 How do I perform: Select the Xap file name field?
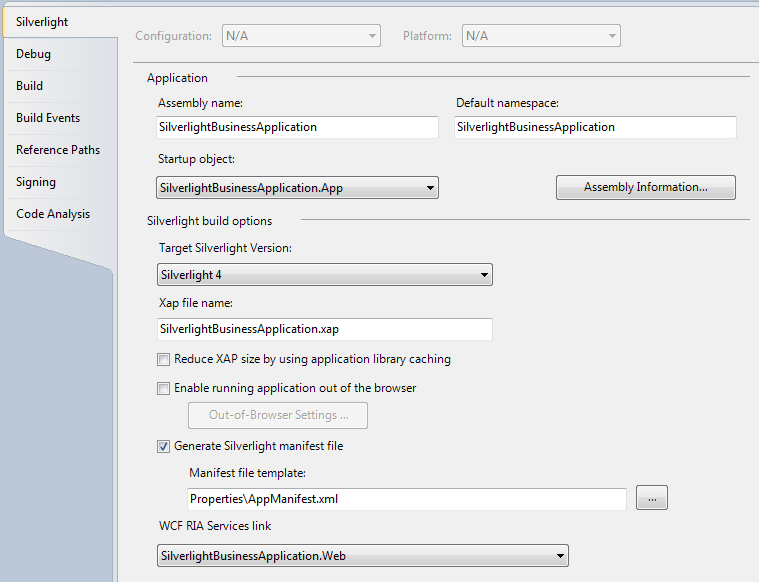pos(325,329)
